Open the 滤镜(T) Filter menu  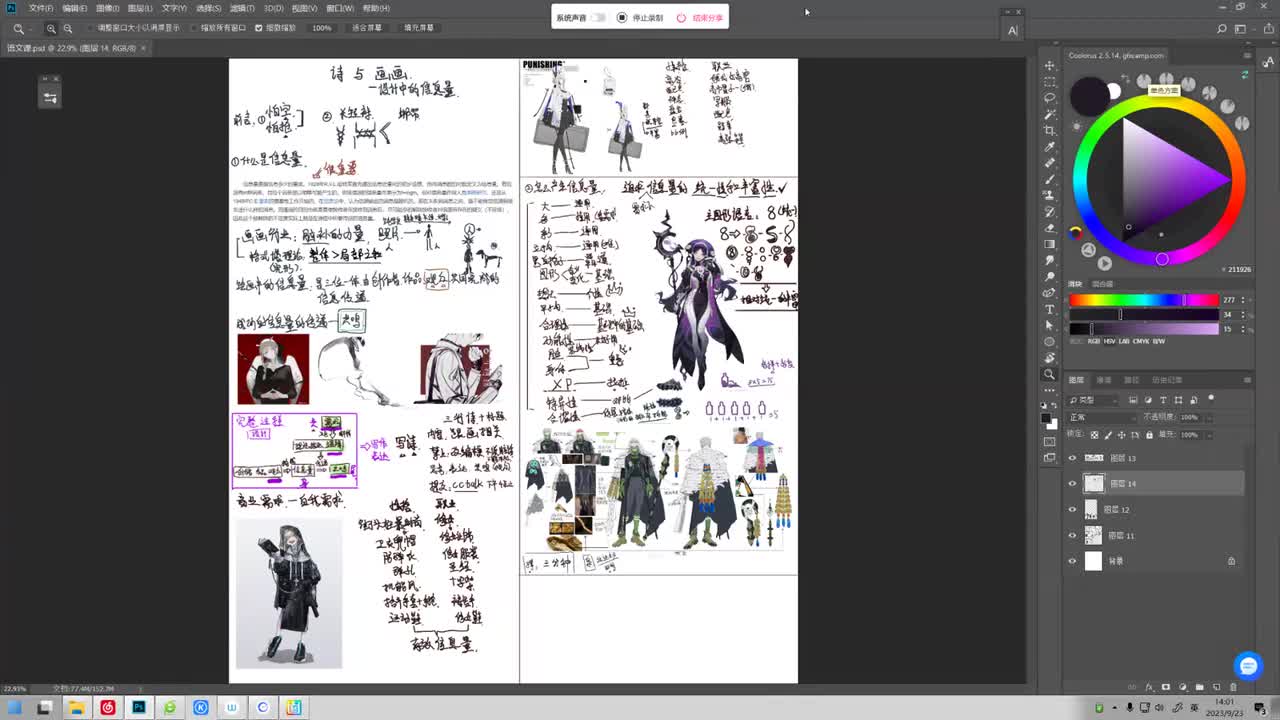point(241,8)
